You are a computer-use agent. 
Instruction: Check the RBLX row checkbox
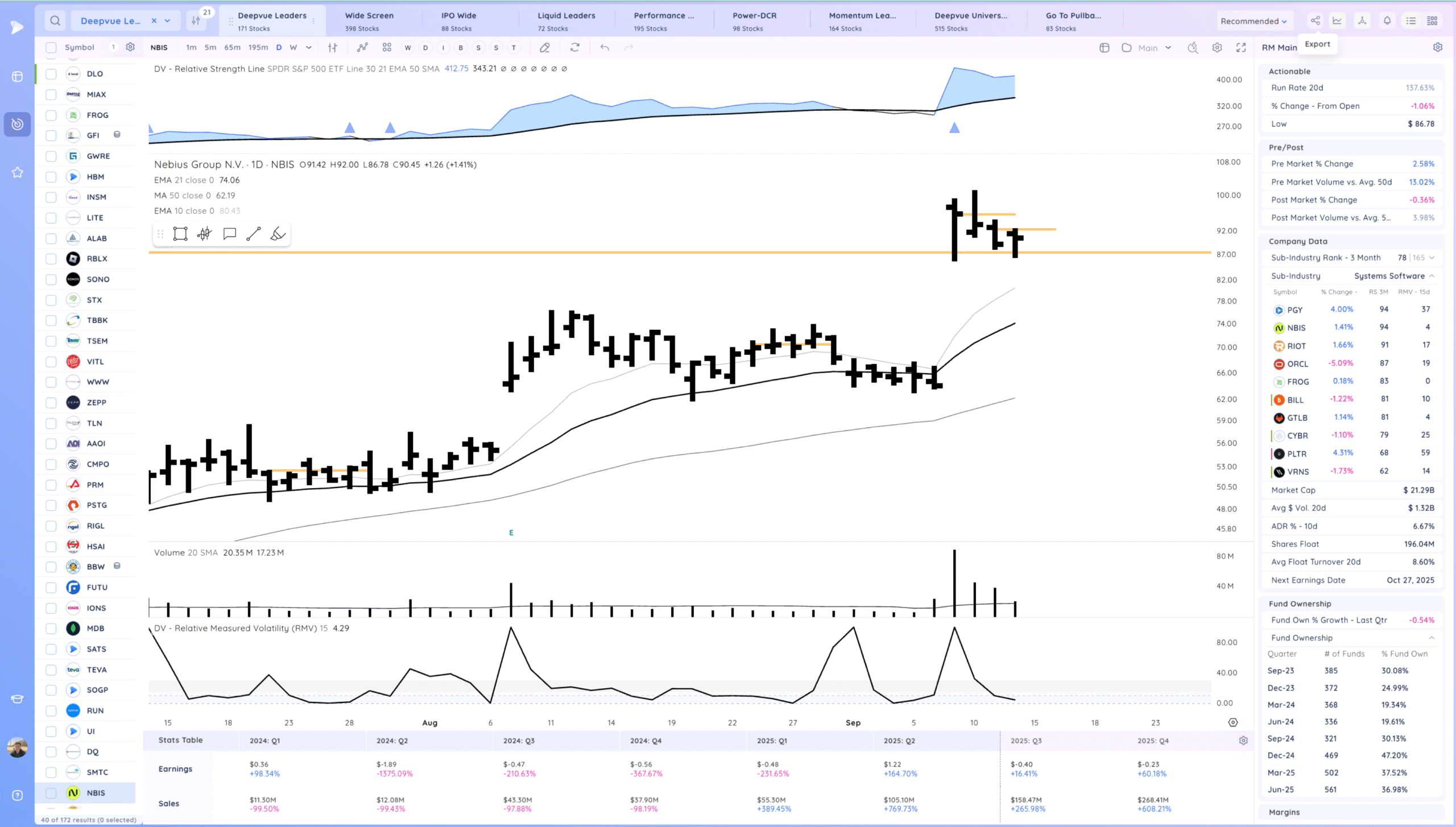tap(51, 259)
